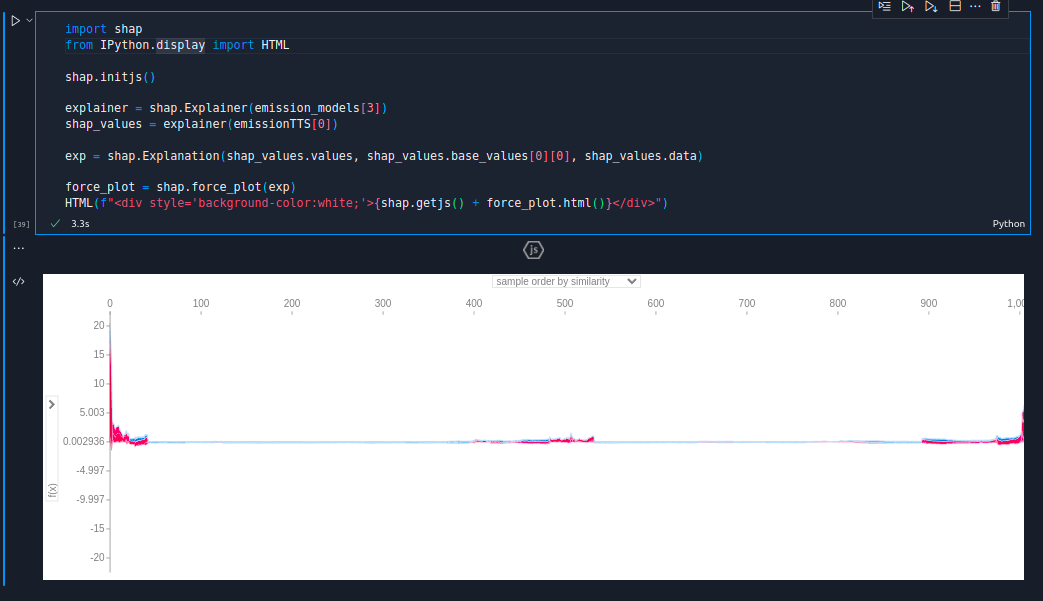Delete the cell with the trash icon
The width and height of the screenshot is (1043, 601).
(995, 6)
